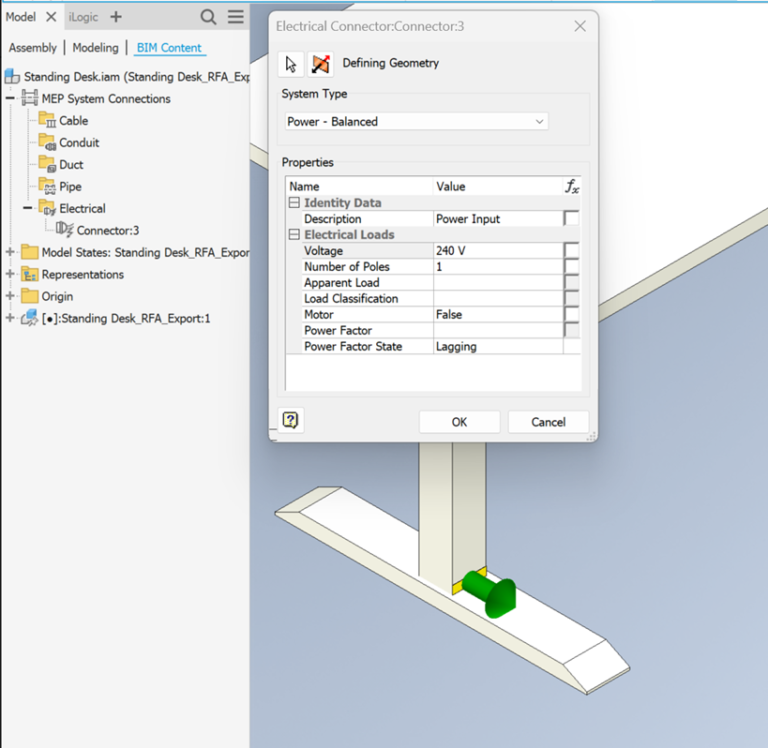Viewport: 768px width, 748px height.
Task: Click the Representations folder icon
Action: (30, 274)
